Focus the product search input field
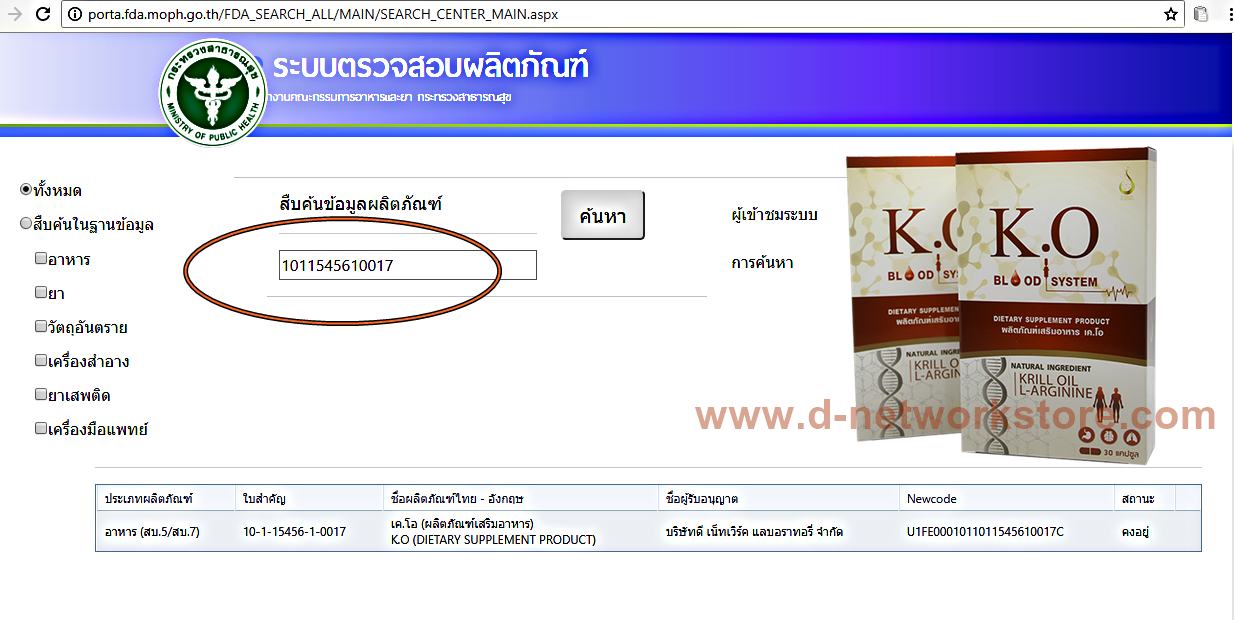Viewport: 1234px width, 620px height. pos(408,265)
